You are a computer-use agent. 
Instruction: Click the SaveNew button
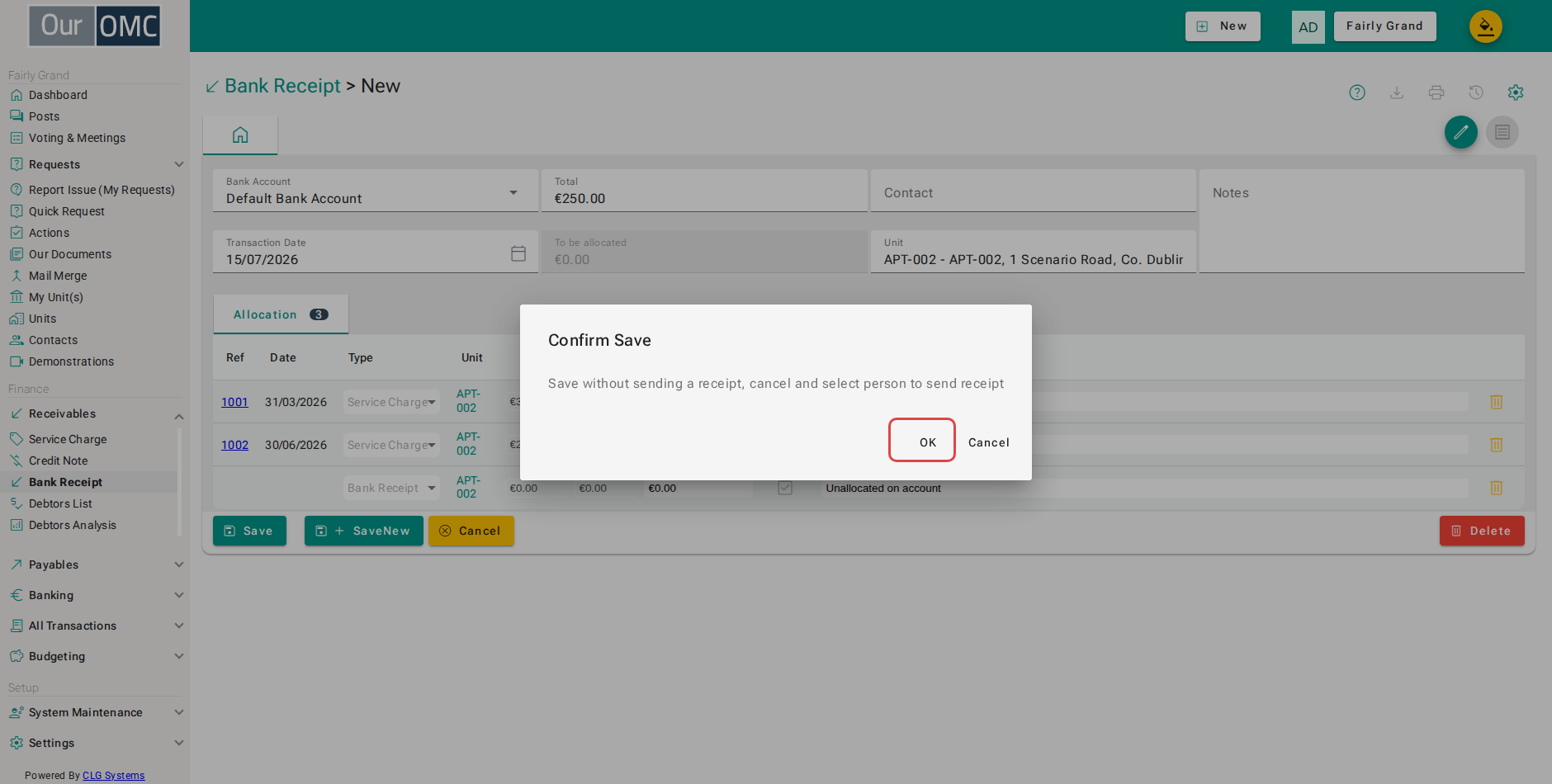[x=364, y=531]
